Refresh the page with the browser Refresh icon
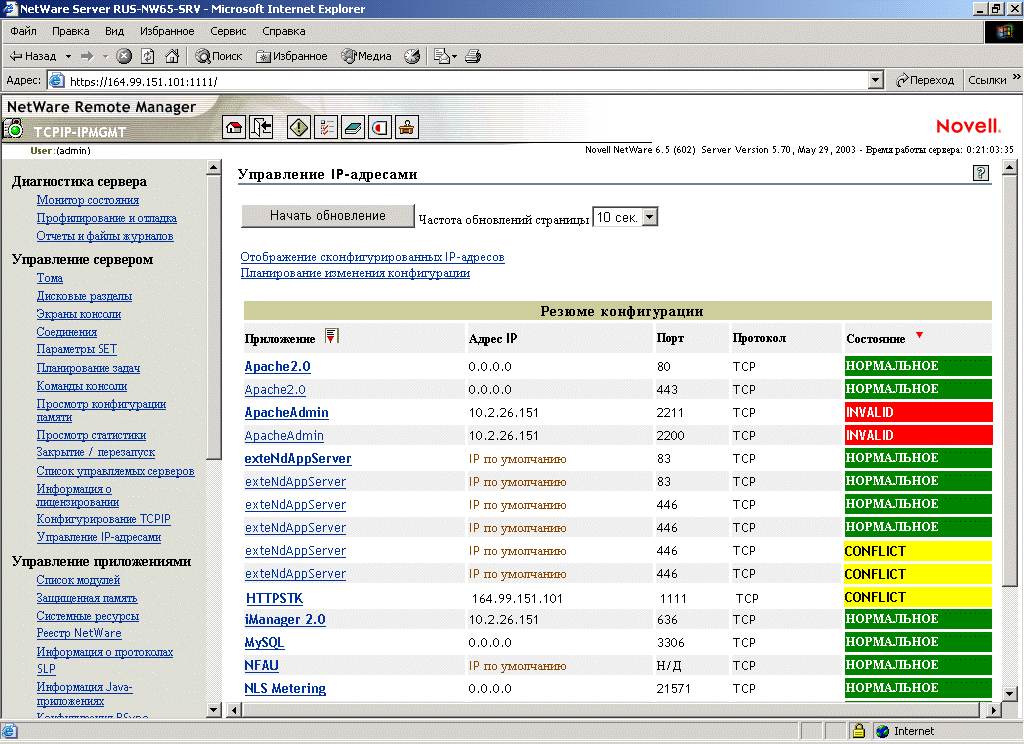The height and width of the screenshot is (744, 1024). click(148, 56)
